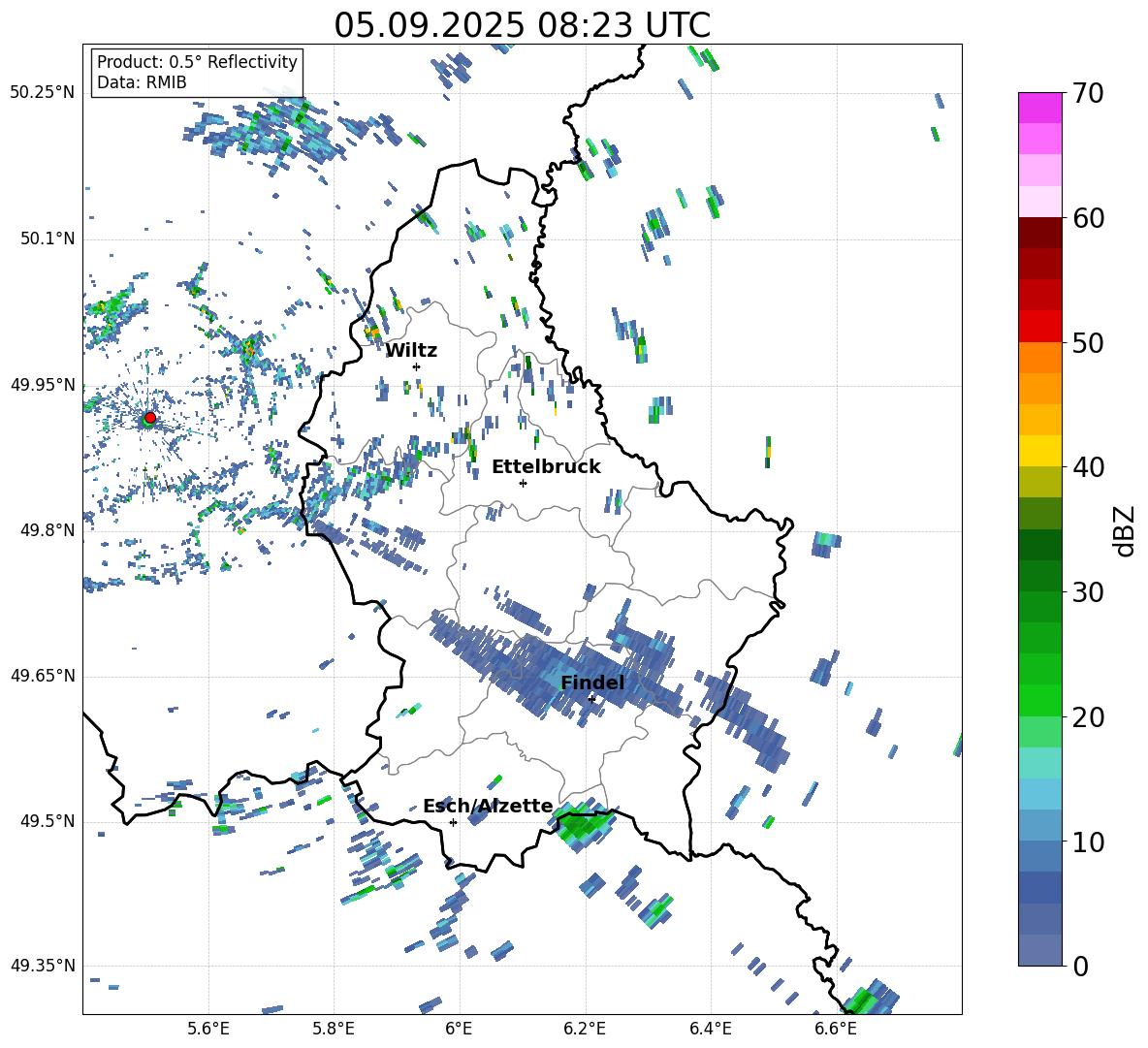Click the 5.8°E longitude label
Screen dimensions: 1148x1048
(334, 1029)
